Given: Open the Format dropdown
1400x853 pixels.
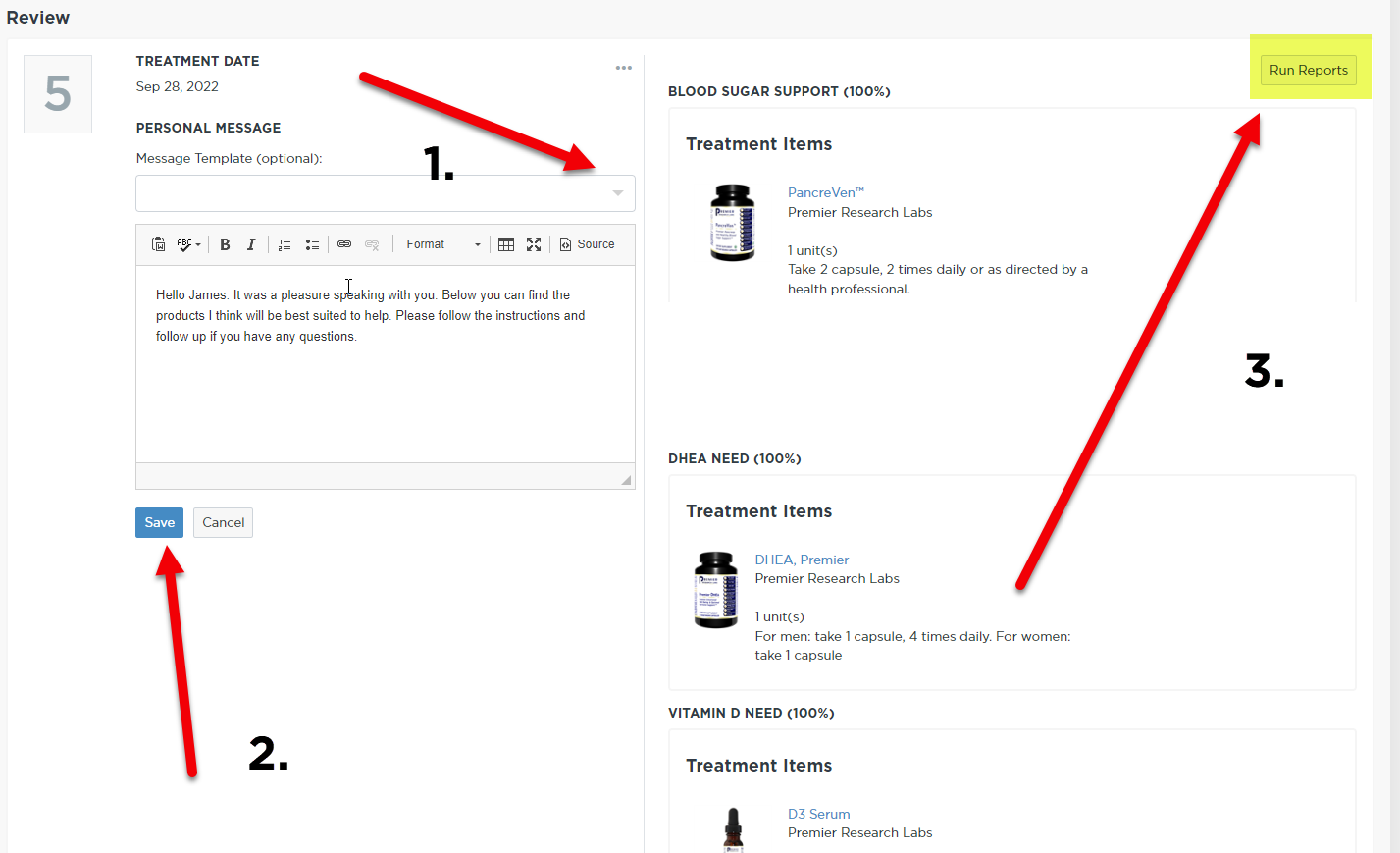Looking at the screenshot, I should (x=442, y=244).
